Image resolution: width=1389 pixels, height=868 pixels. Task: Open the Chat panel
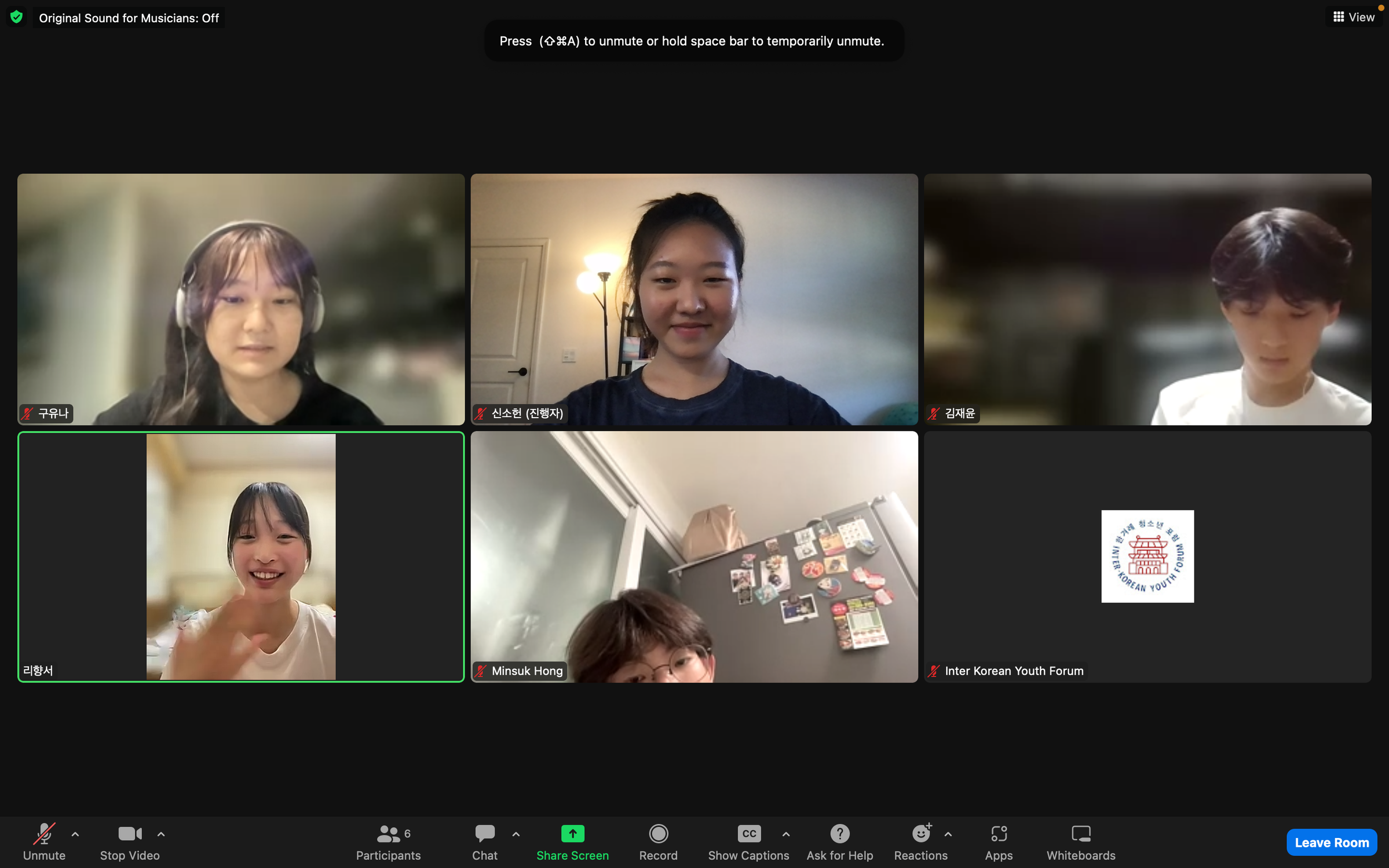tap(484, 834)
